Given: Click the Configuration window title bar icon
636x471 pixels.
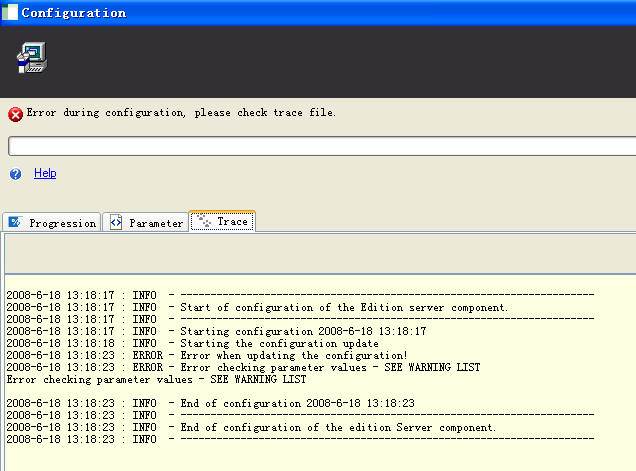Looking at the screenshot, I should tap(10, 13).
